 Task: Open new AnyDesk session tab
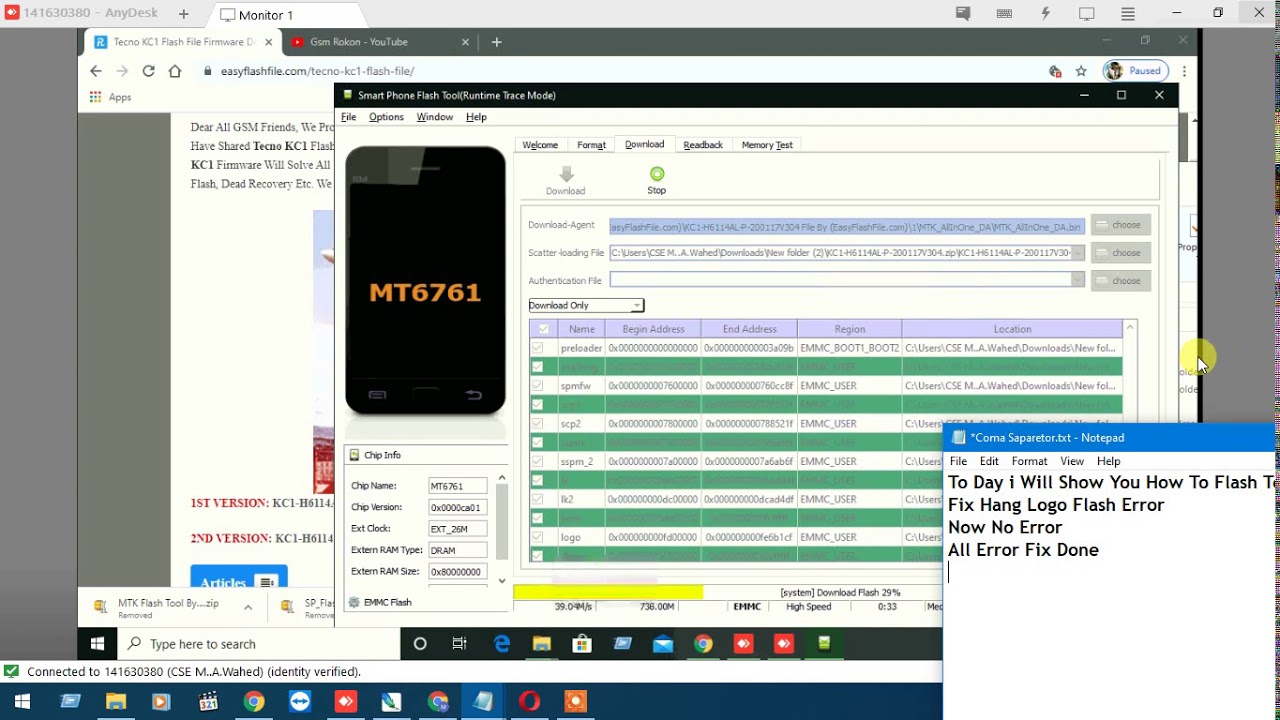point(183,14)
